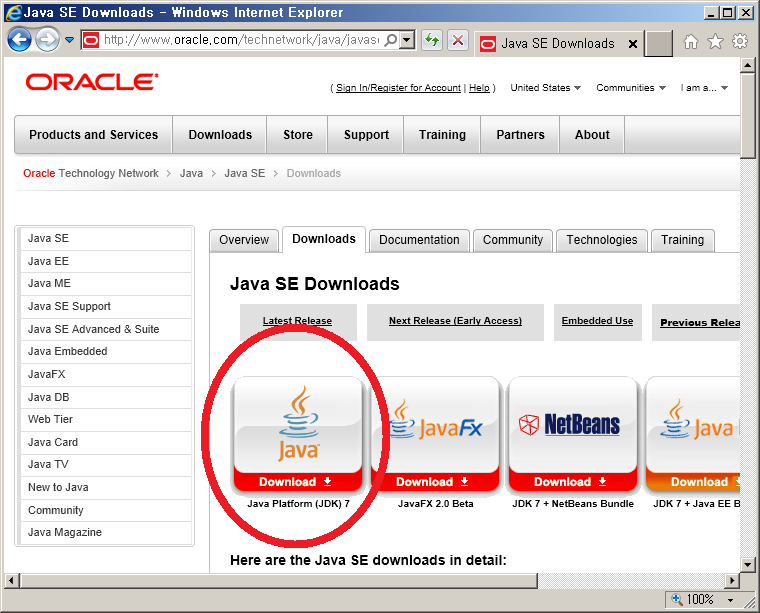Open the Home page icon

[691, 42]
